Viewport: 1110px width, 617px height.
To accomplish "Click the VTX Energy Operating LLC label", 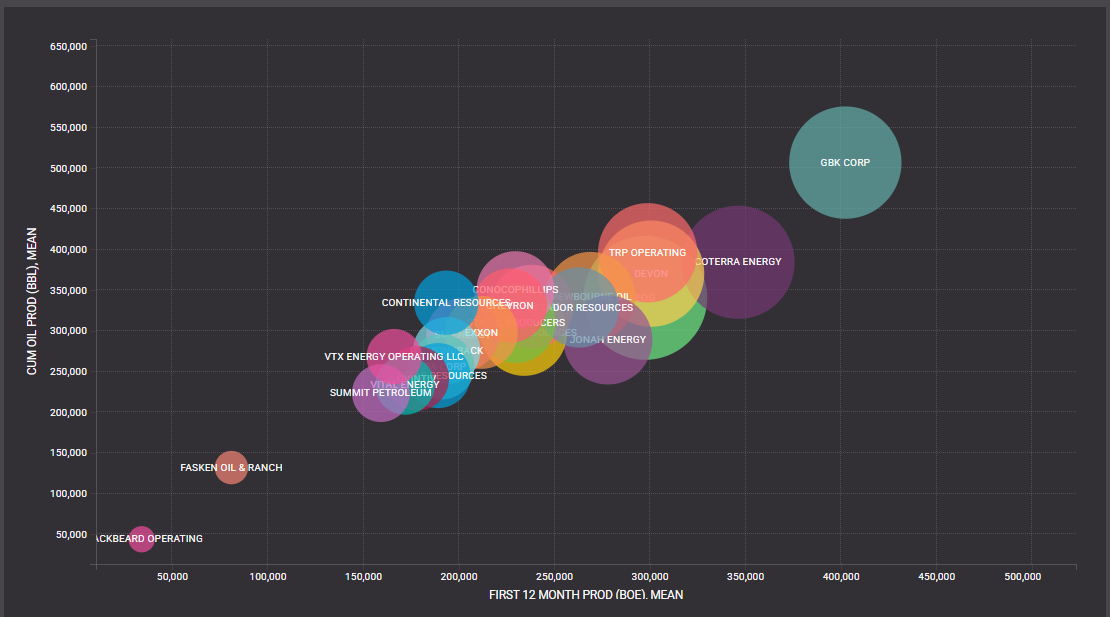I will 394,357.
